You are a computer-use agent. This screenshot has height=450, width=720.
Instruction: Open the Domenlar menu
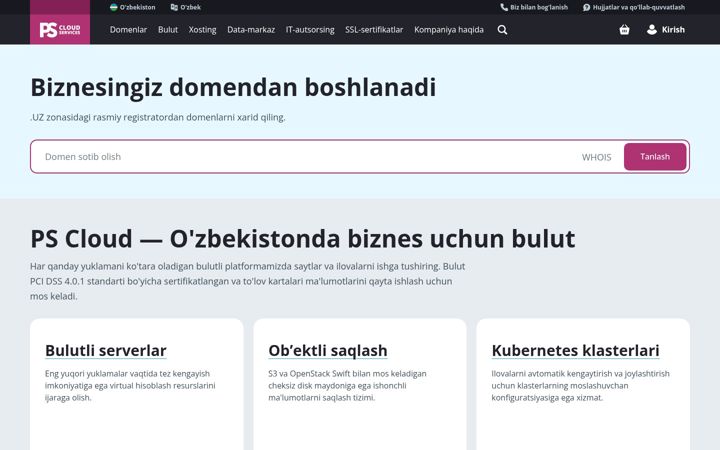tap(128, 30)
